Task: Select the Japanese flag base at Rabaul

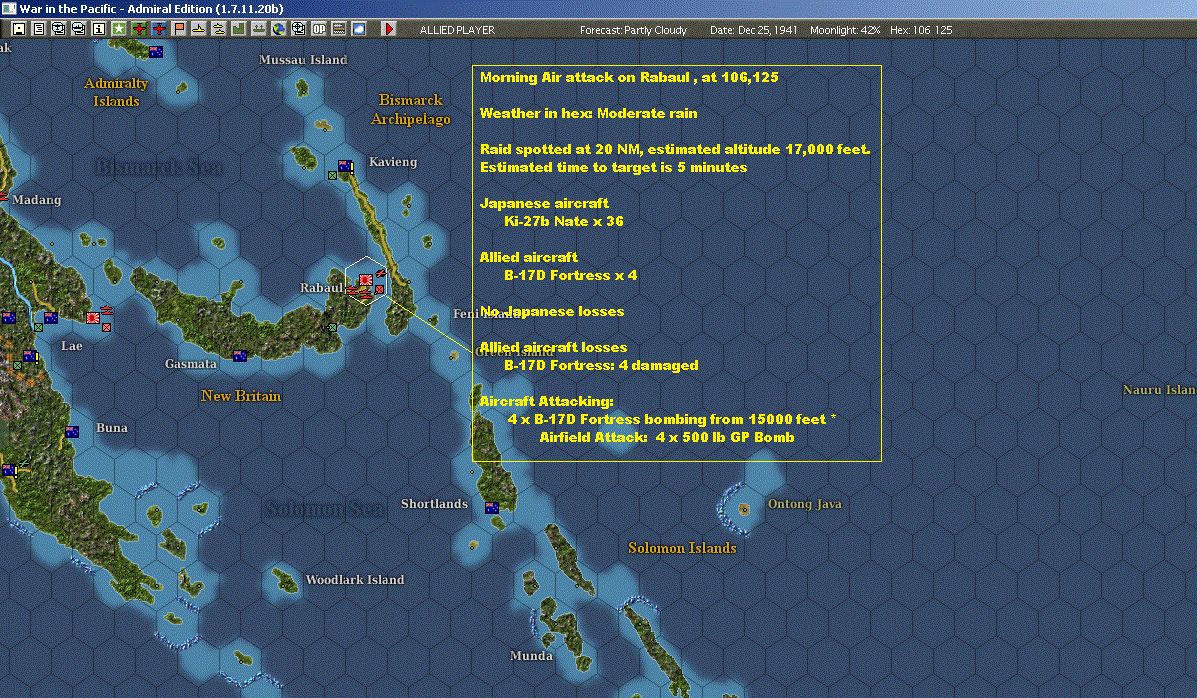Action: 366,280
